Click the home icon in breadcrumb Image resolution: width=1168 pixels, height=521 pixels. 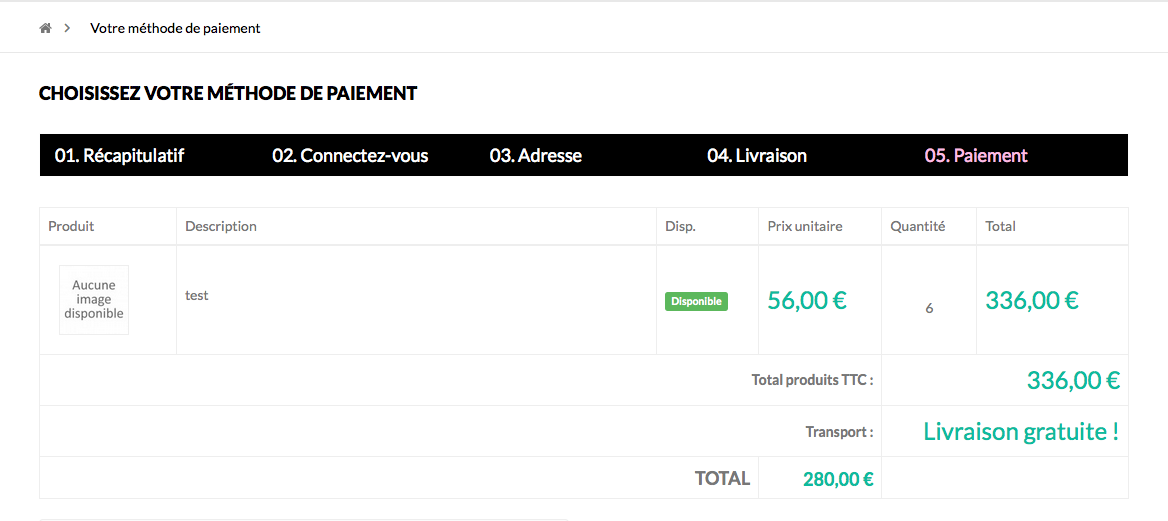pyautogui.click(x=45, y=28)
